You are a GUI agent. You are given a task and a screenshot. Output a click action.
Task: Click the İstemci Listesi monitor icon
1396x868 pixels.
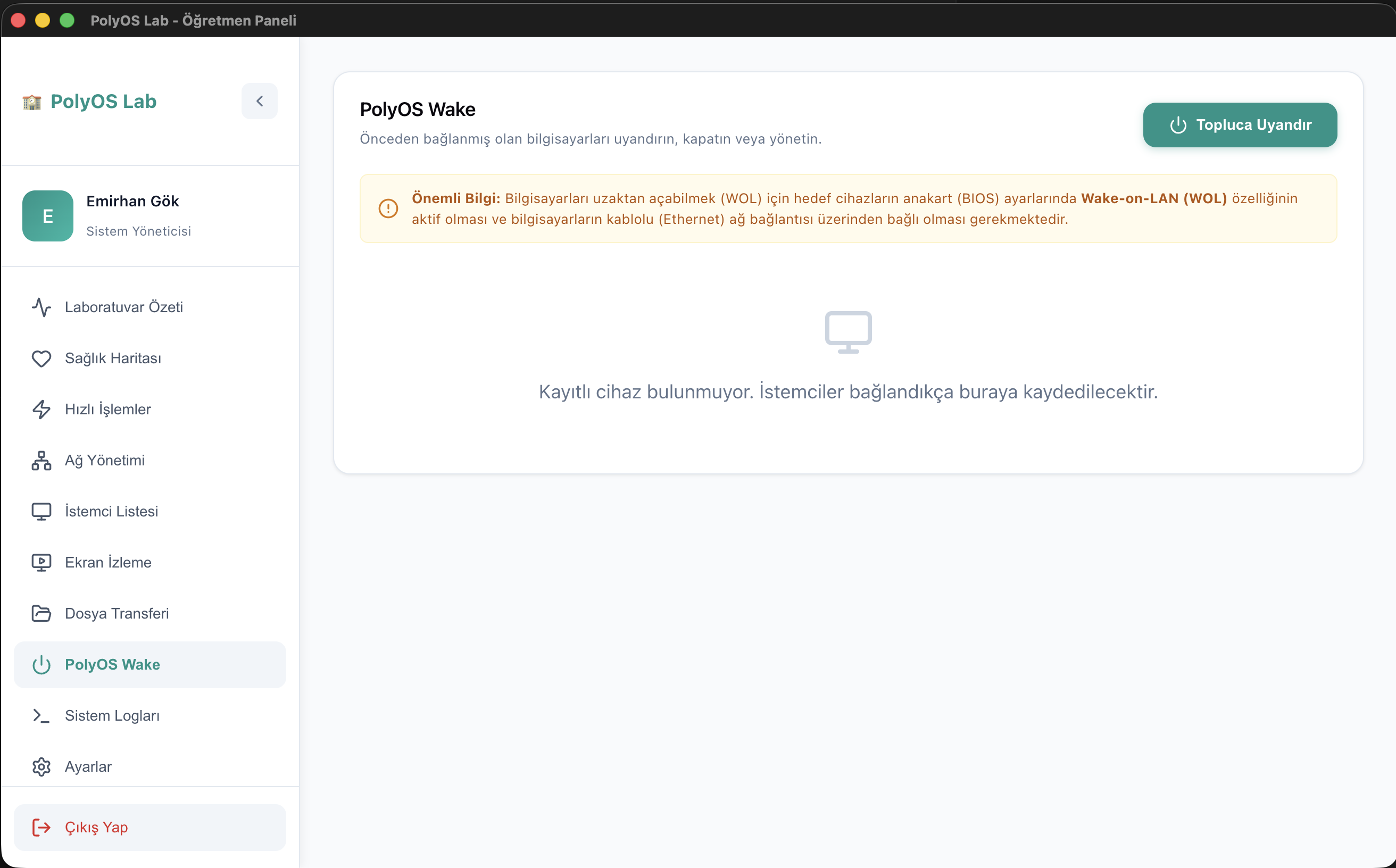[x=41, y=512]
